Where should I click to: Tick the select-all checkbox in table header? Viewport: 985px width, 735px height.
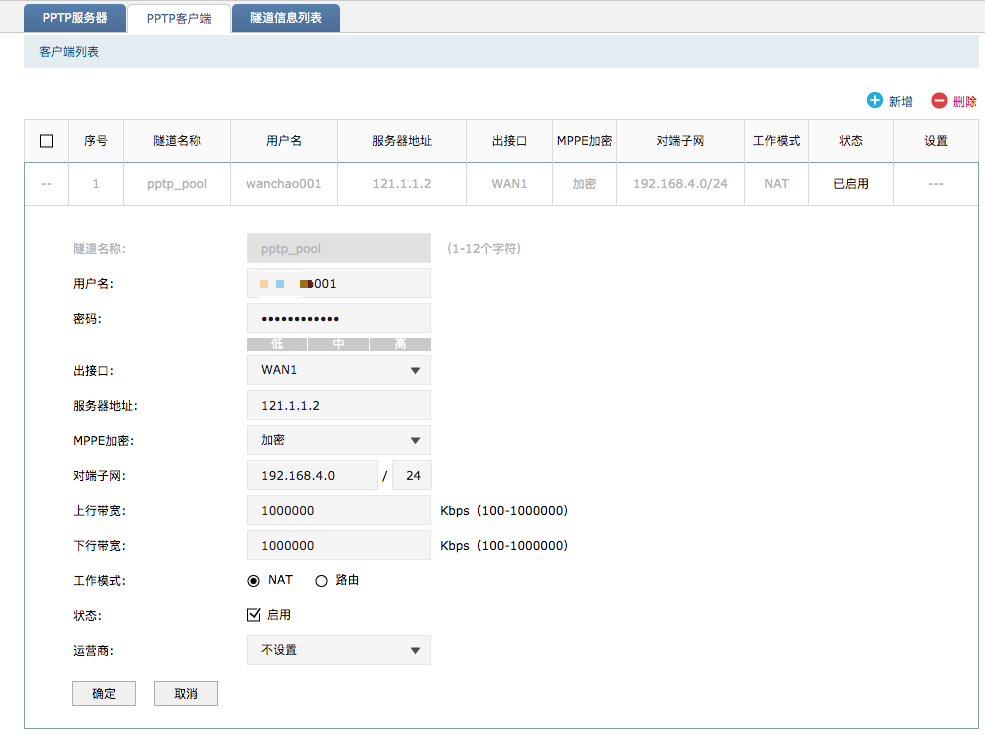click(46, 141)
